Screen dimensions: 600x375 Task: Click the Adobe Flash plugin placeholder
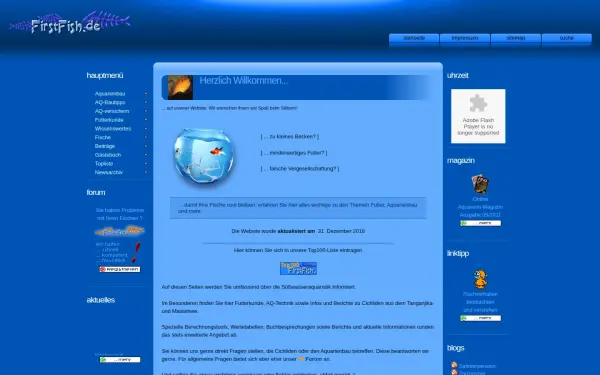pos(478,116)
